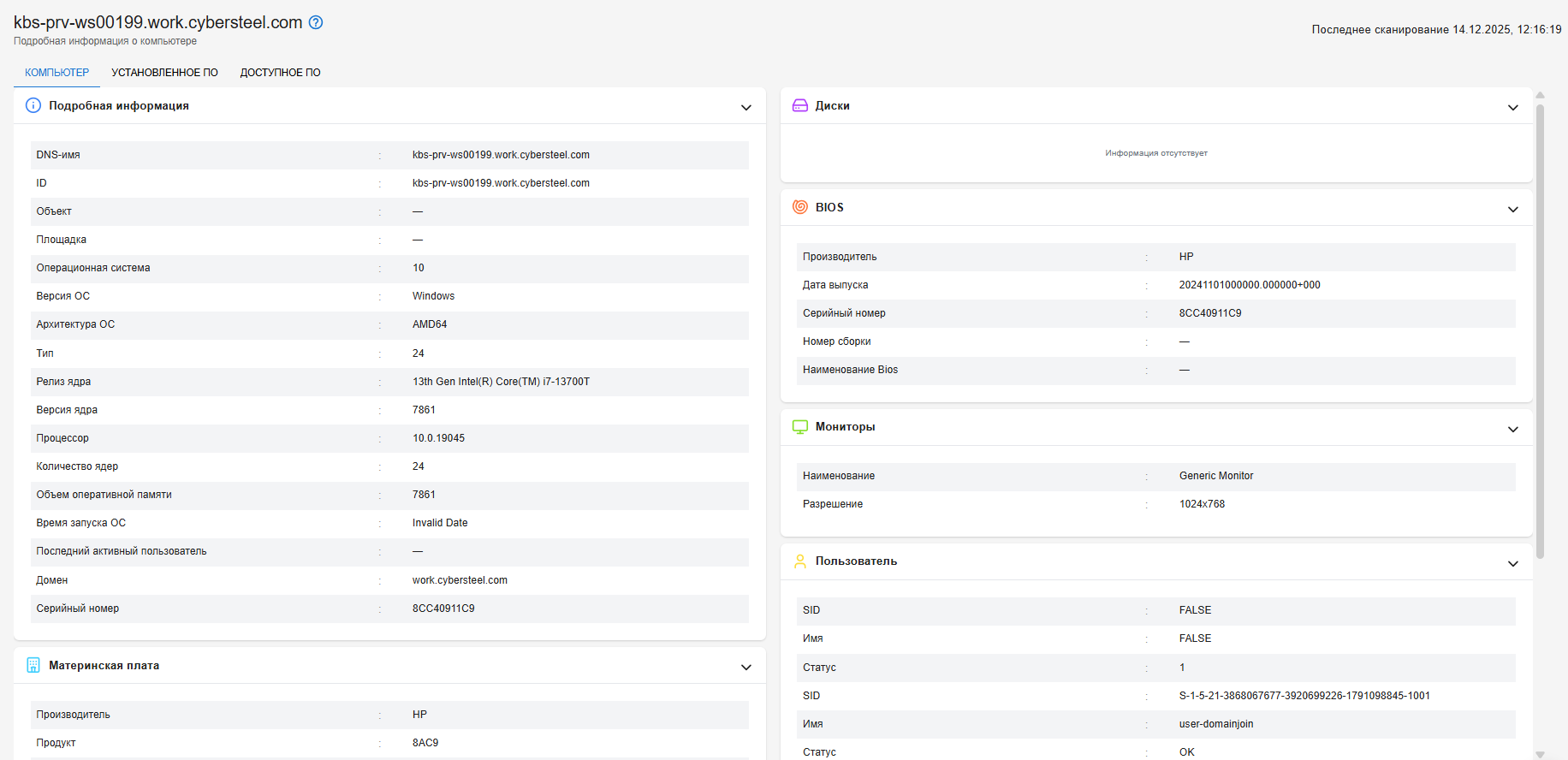Image resolution: width=1568 pixels, height=760 pixels.
Task: Click the resolution value 1024x768
Action: click(1202, 504)
